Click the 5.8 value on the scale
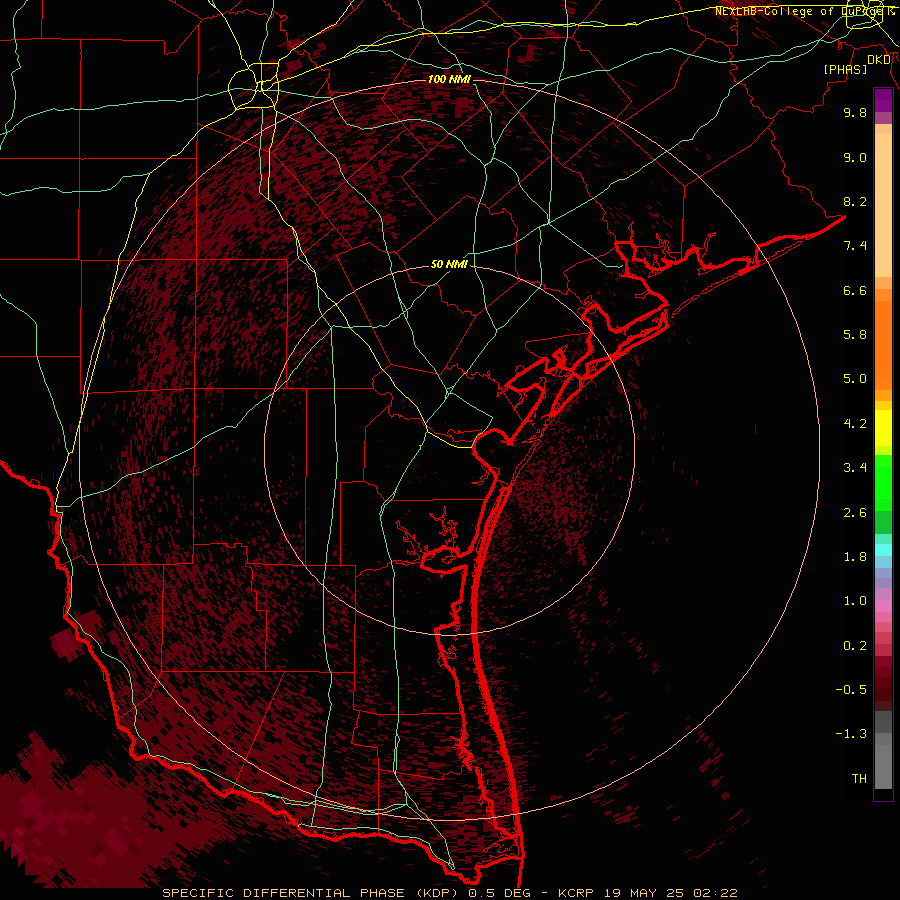This screenshot has height=900, width=900. (855, 335)
